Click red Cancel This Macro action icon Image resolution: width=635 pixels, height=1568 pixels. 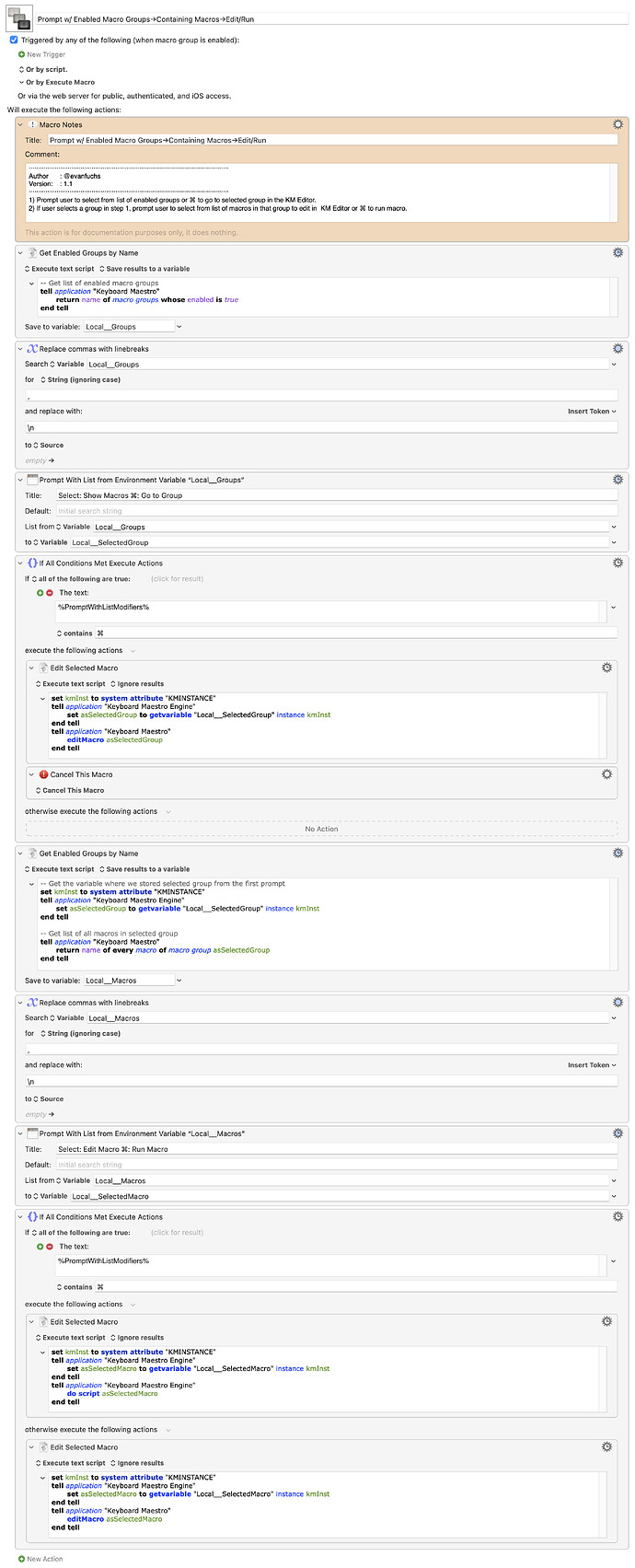43,774
